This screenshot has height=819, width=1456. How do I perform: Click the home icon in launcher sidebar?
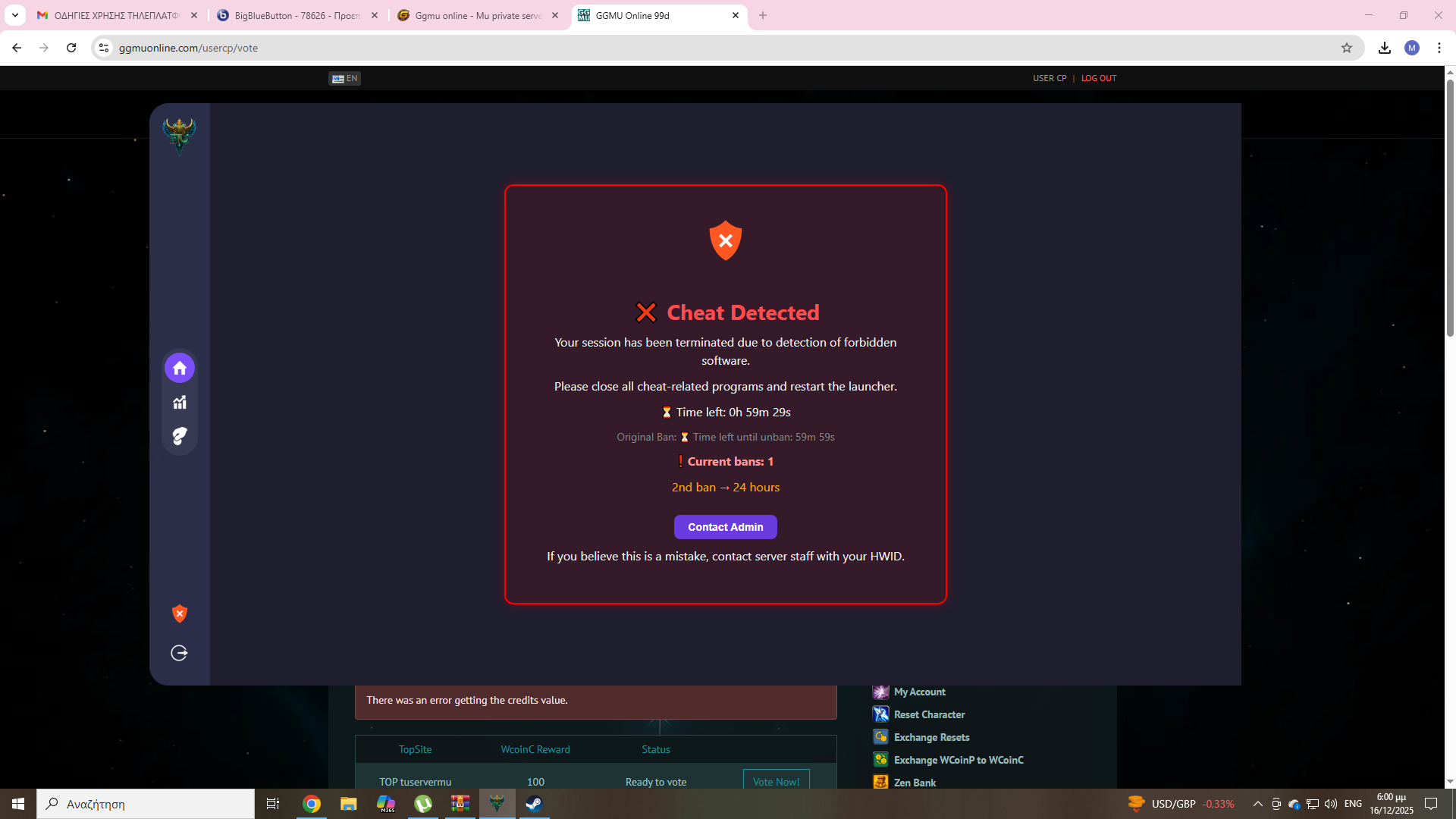tap(180, 369)
